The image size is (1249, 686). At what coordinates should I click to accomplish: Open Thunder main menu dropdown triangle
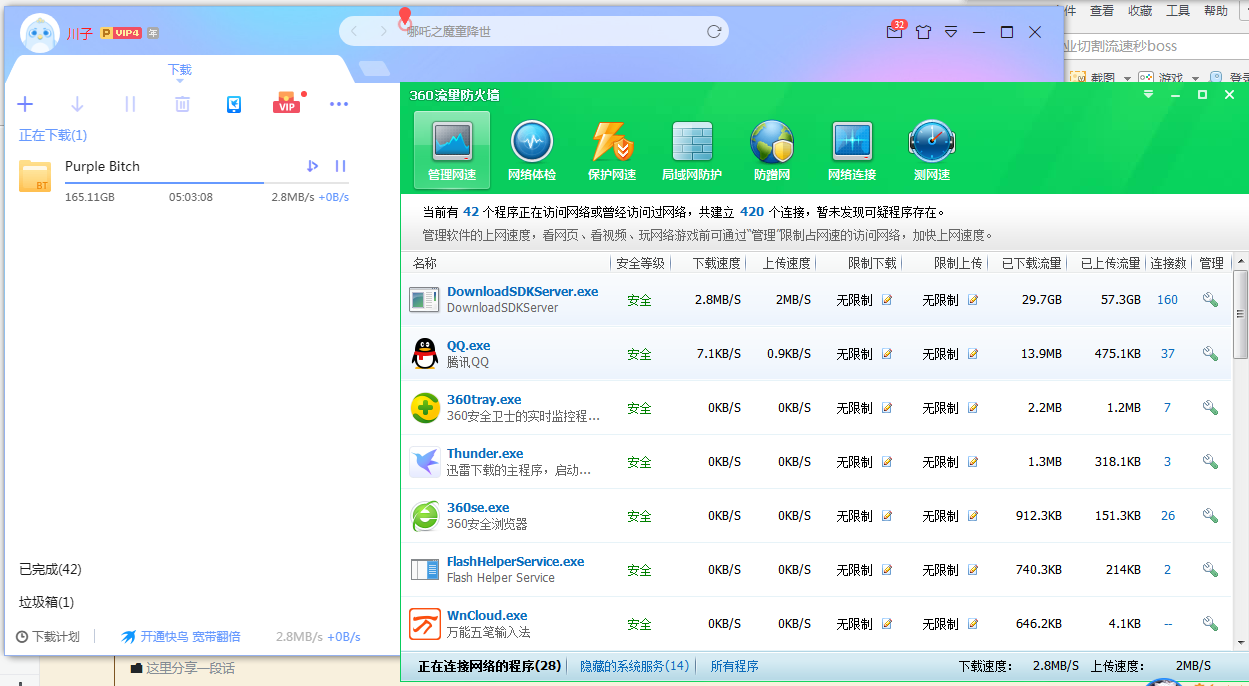coord(951,32)
